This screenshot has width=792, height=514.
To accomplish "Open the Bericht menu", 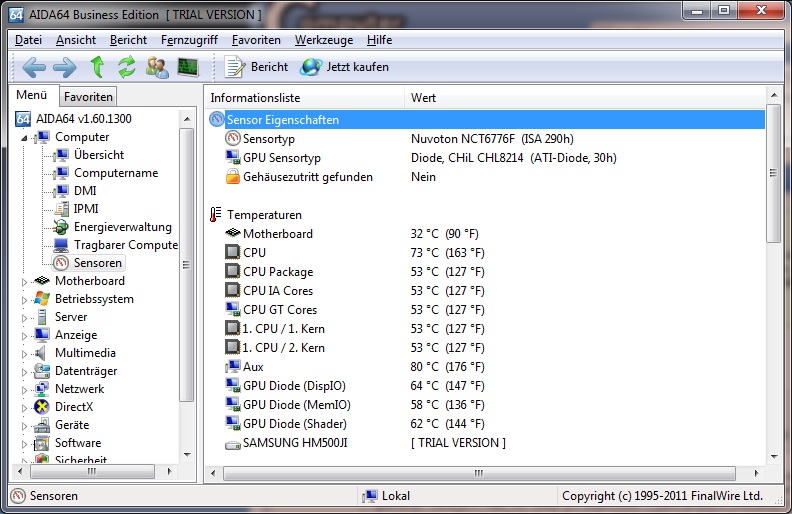I will [x=128, y=40].
